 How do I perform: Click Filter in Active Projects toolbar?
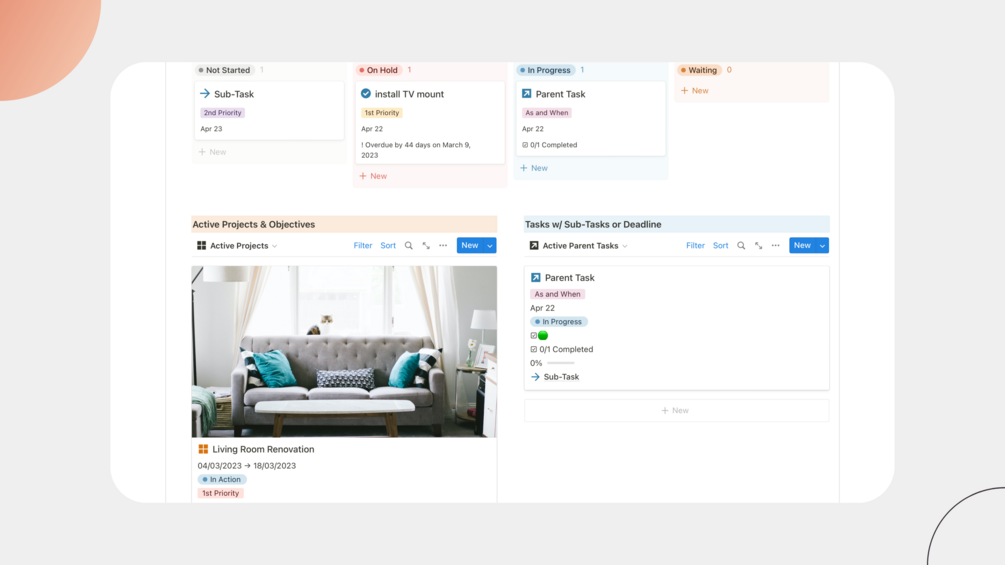click(x=363, y=245)
